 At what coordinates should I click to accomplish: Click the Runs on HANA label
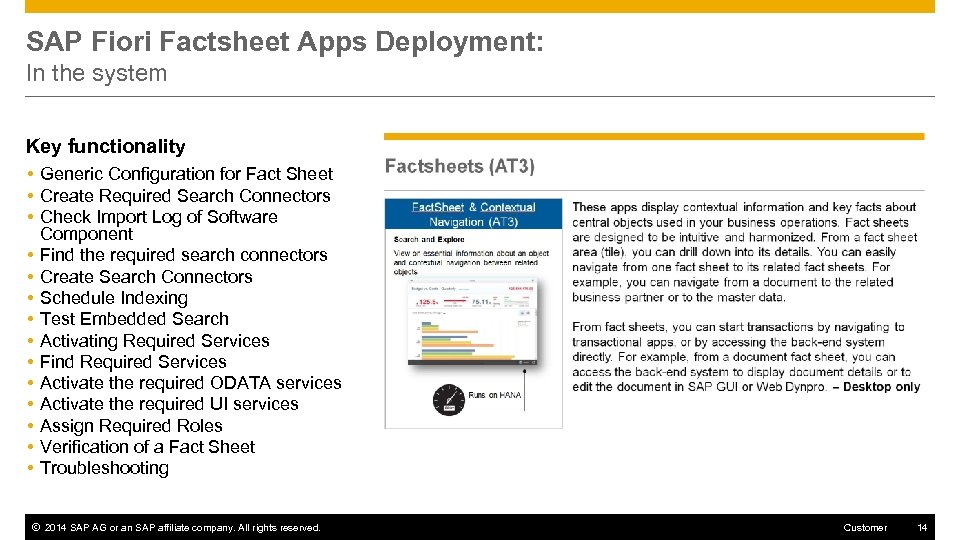click(x=495, y=395)
